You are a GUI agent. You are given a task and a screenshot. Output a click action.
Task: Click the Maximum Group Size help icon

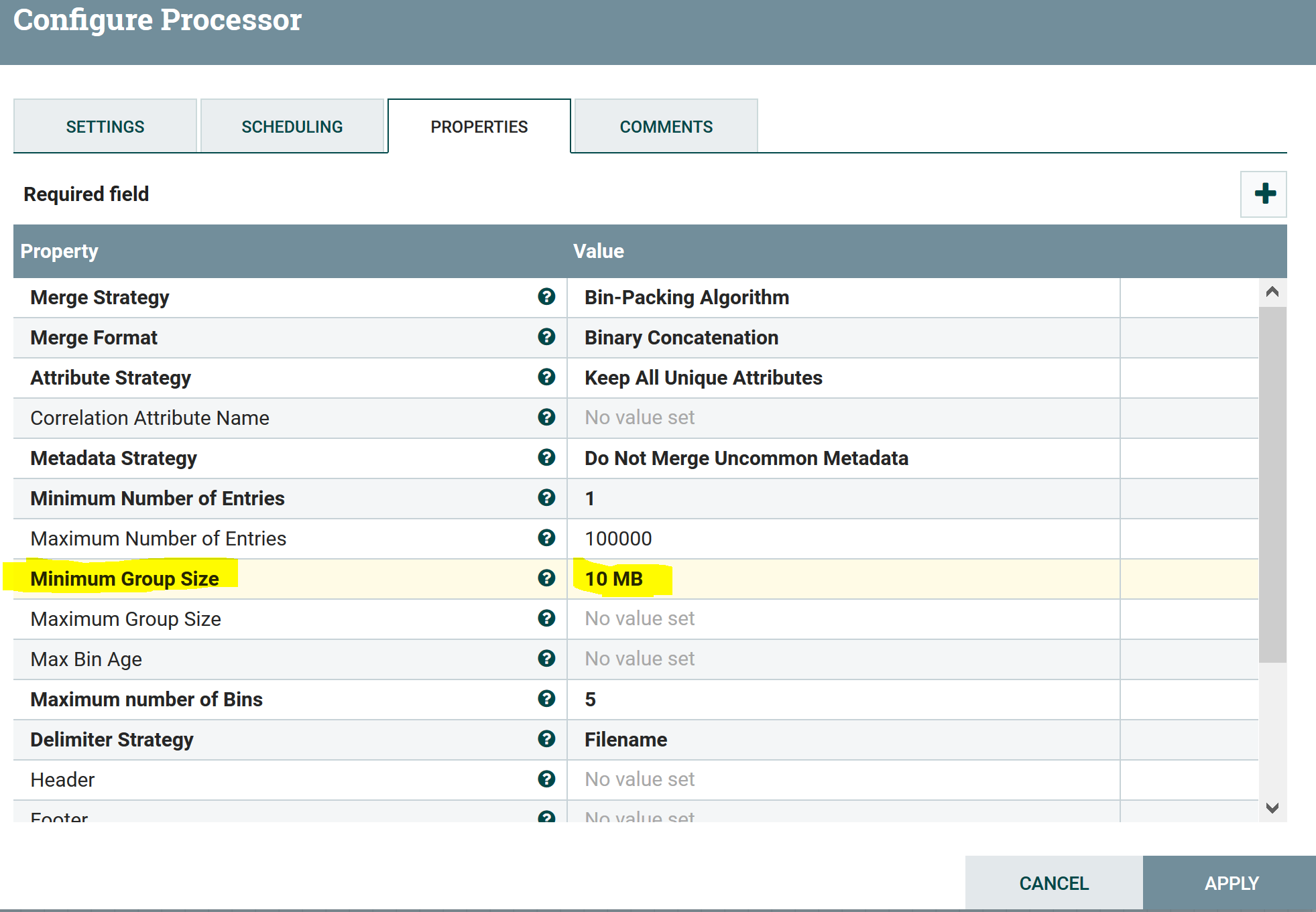pyautogui.click(x=547, y=618)
